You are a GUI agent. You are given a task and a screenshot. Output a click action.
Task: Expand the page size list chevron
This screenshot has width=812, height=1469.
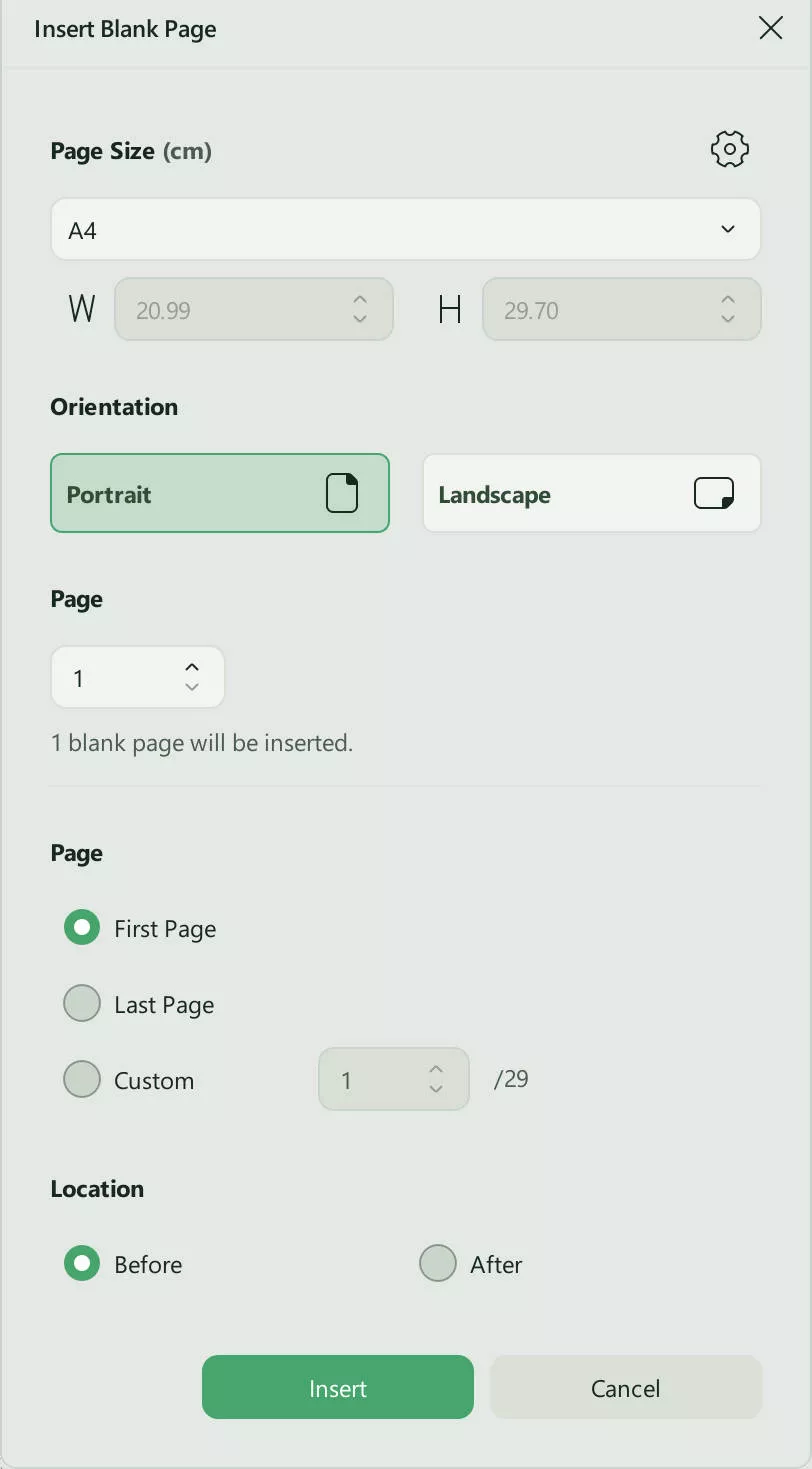[728, 229]
